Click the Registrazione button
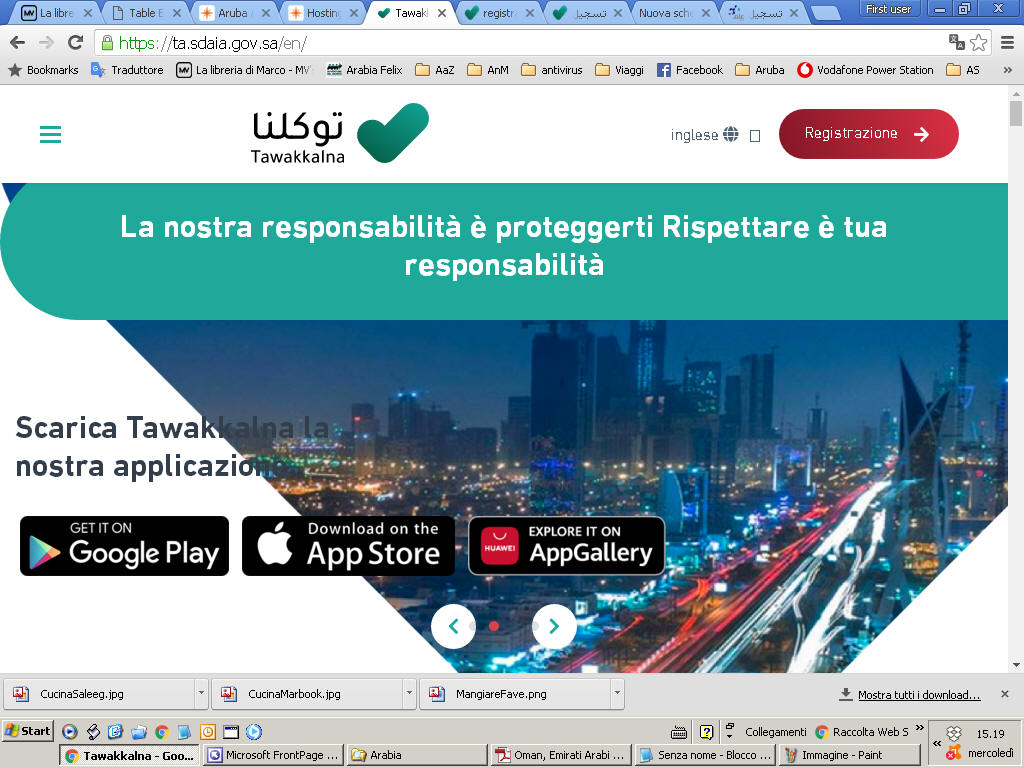The image size is (1024, 768). (869, 134)
